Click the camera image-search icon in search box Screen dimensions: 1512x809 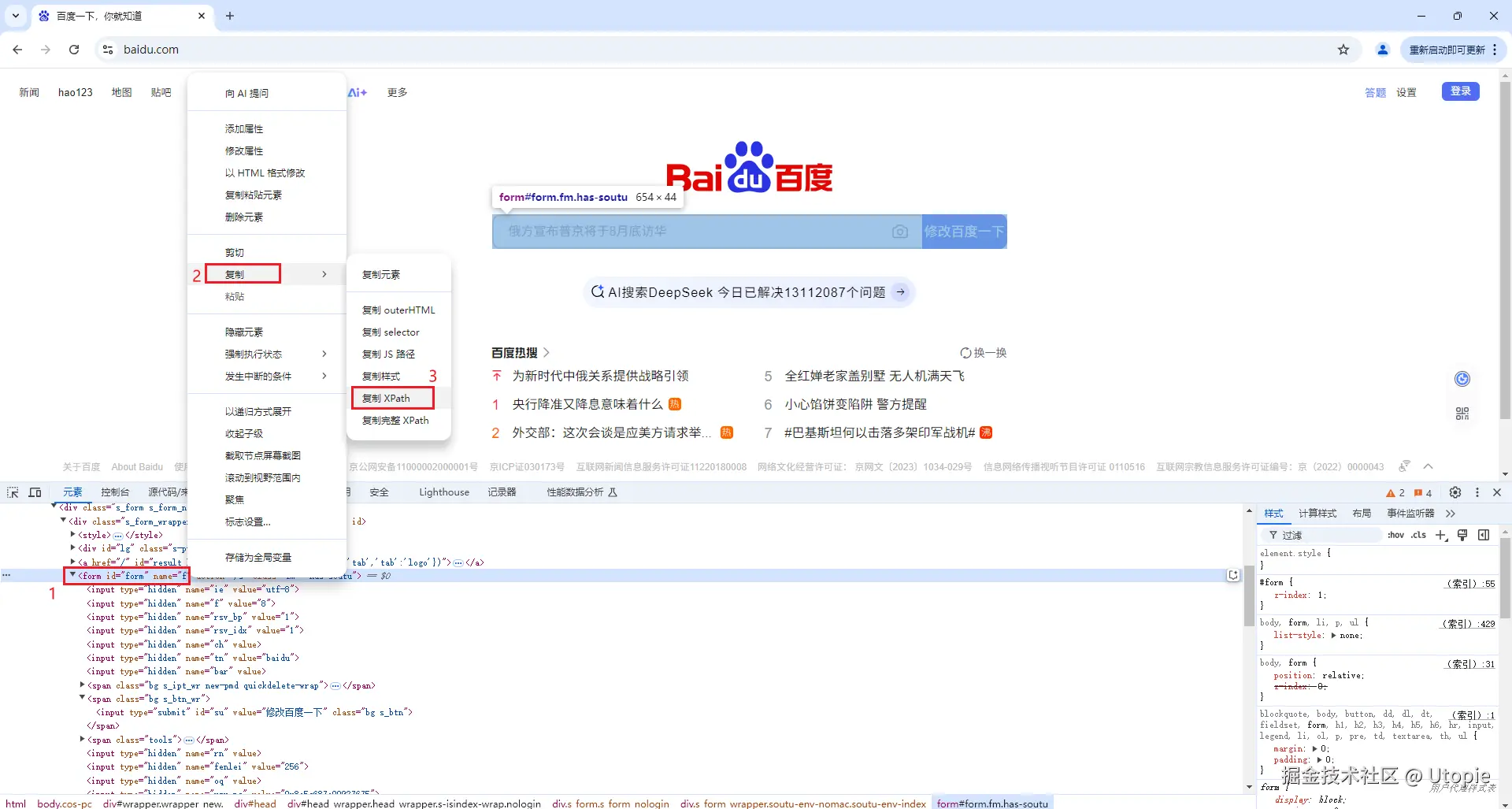(900, 232)
